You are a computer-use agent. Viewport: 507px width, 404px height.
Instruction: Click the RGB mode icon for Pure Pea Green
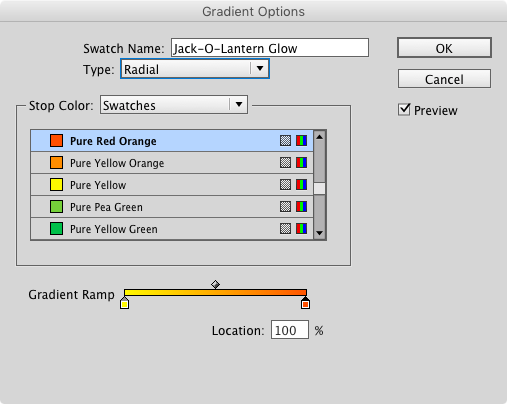(301, 207)
